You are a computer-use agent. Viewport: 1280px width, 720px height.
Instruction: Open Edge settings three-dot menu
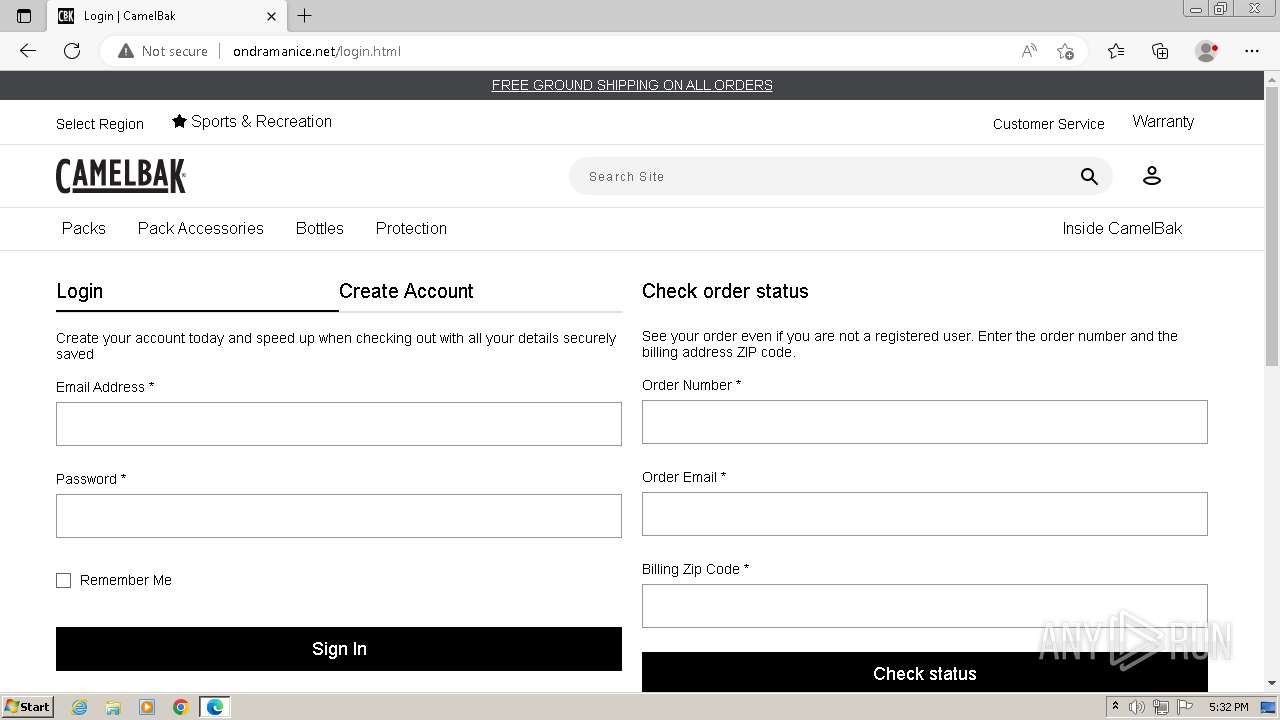[1251, 51]
